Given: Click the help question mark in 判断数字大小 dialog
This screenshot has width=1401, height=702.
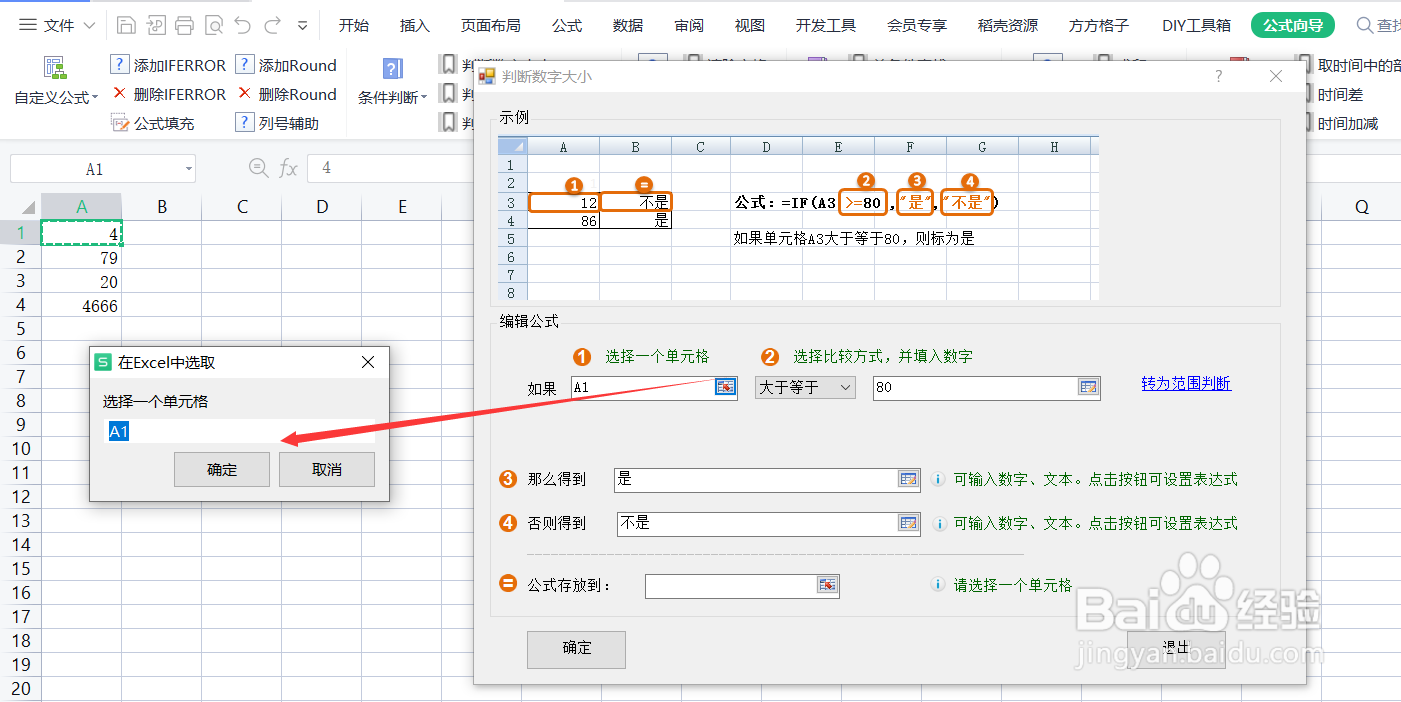Looking at the screenshot, I should pyautogui.click(x=1218, y=76).
